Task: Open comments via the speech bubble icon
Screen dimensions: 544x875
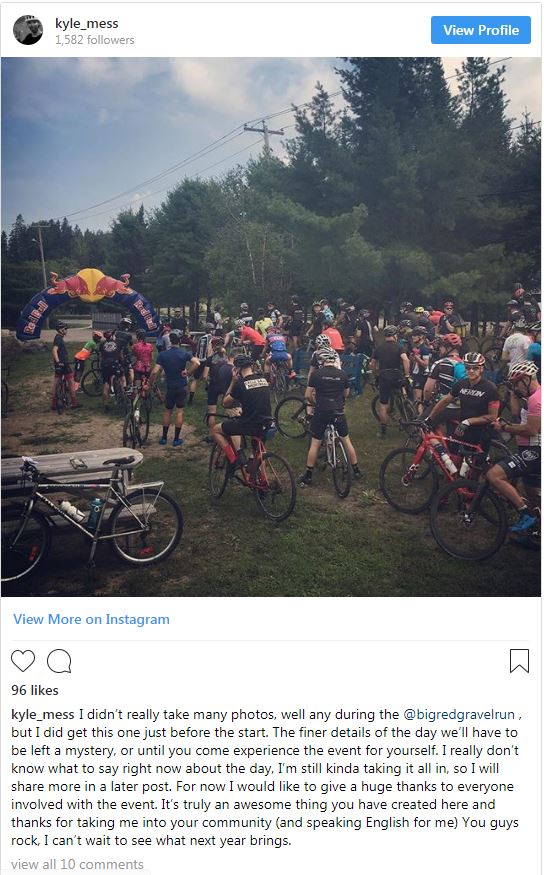Action: 59,661
